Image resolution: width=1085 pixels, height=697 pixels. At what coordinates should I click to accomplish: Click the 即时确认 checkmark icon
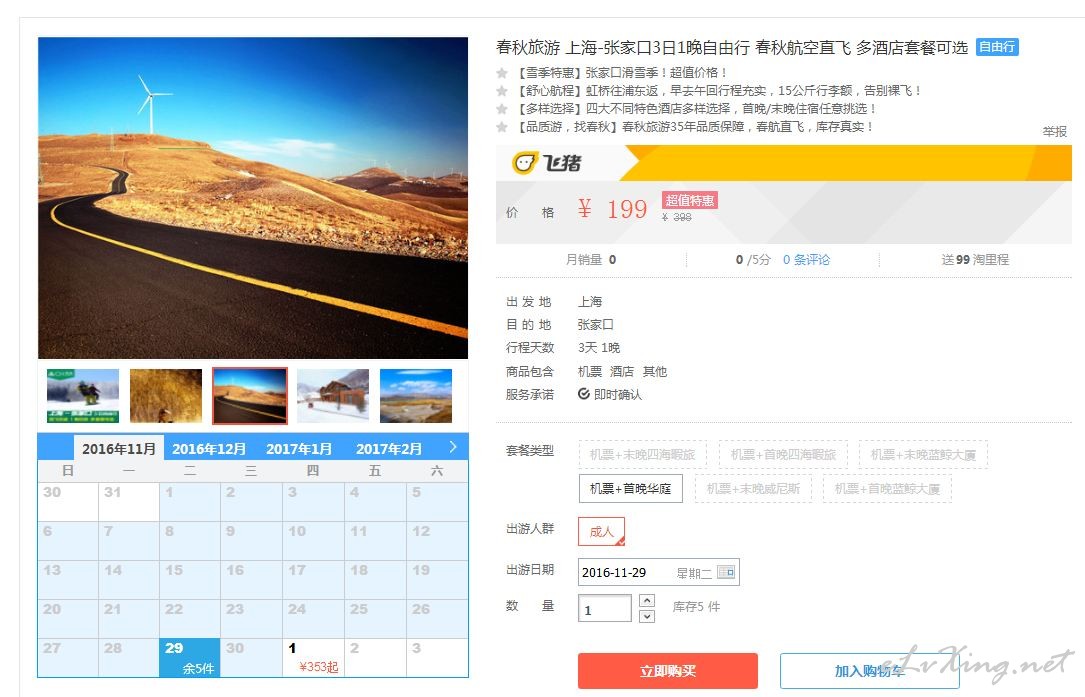pyautogui.click(x=584, y=394)
